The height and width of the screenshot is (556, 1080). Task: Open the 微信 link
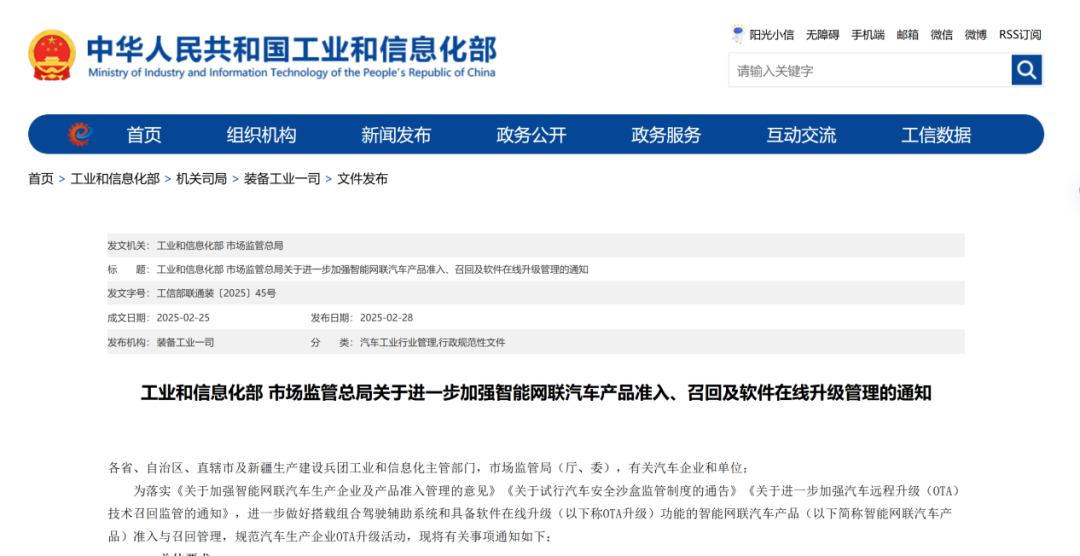tap(941, 35)
